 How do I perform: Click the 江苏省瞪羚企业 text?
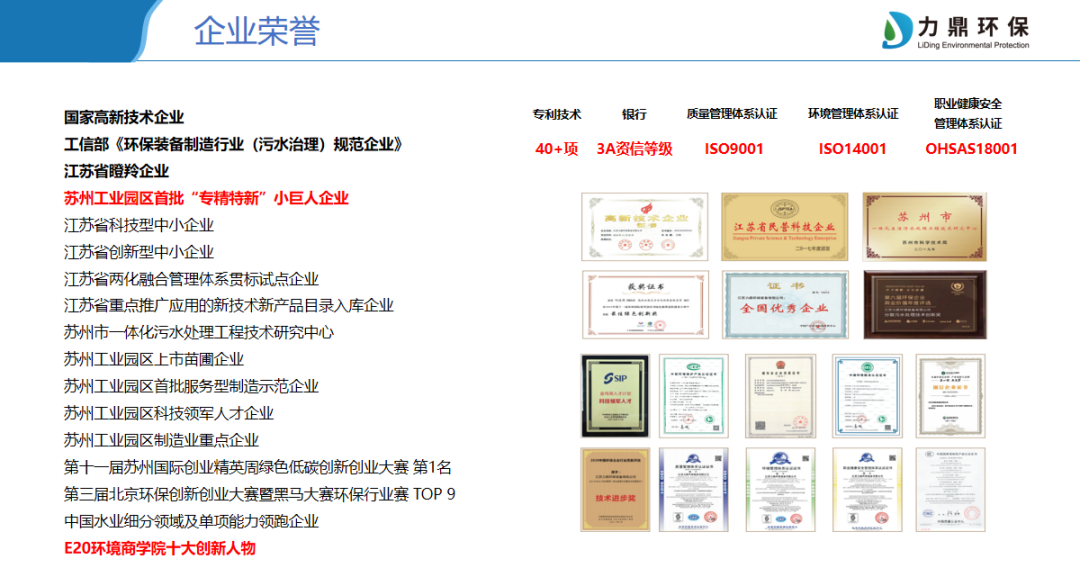coord(117,171)
